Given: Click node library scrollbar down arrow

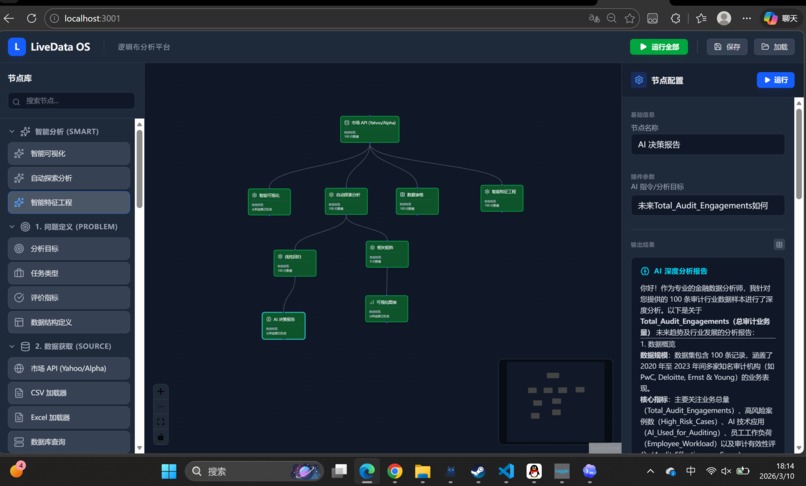Looking at the screenshot, I should point(139,448).
